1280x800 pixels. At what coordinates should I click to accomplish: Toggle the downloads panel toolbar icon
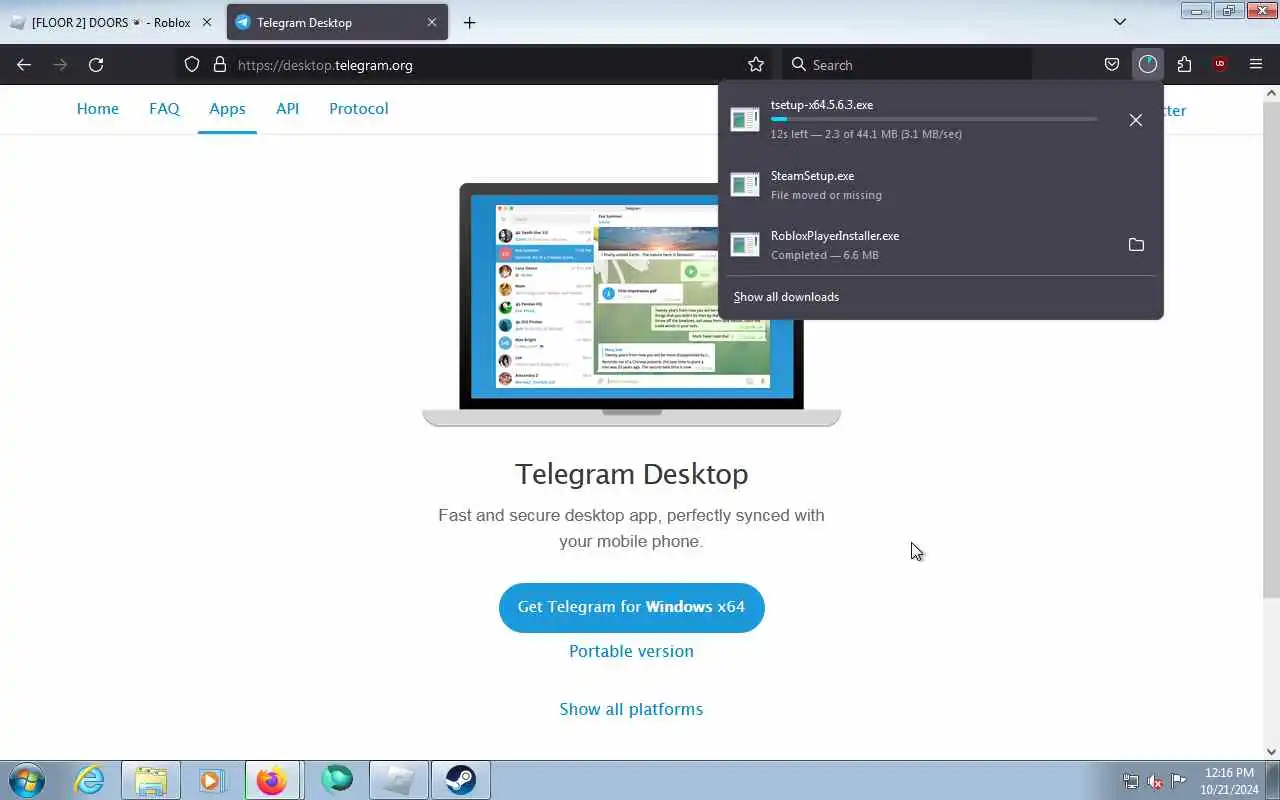pos(1148,65)
